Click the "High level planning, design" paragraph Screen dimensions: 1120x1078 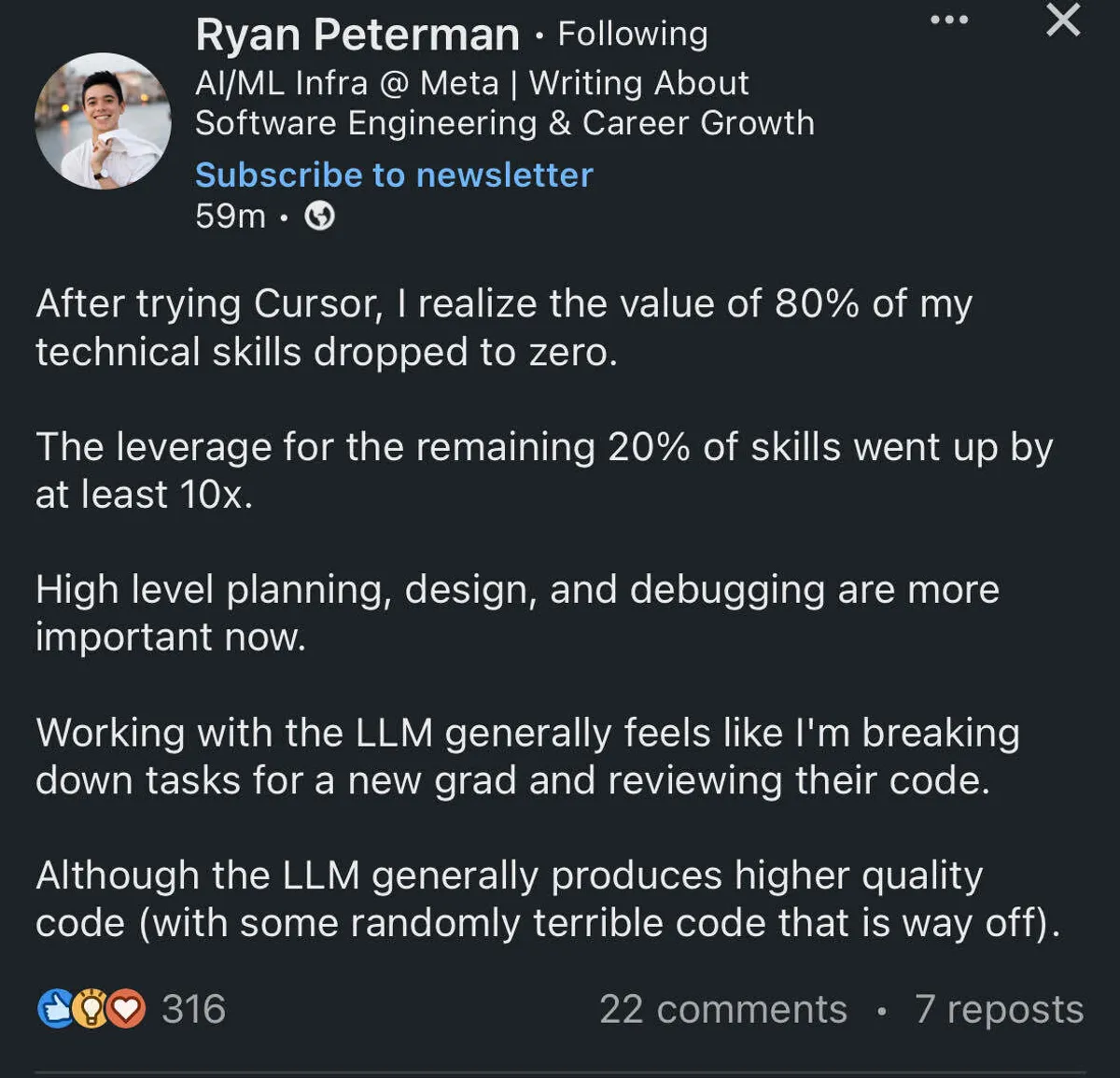[517, 613]
